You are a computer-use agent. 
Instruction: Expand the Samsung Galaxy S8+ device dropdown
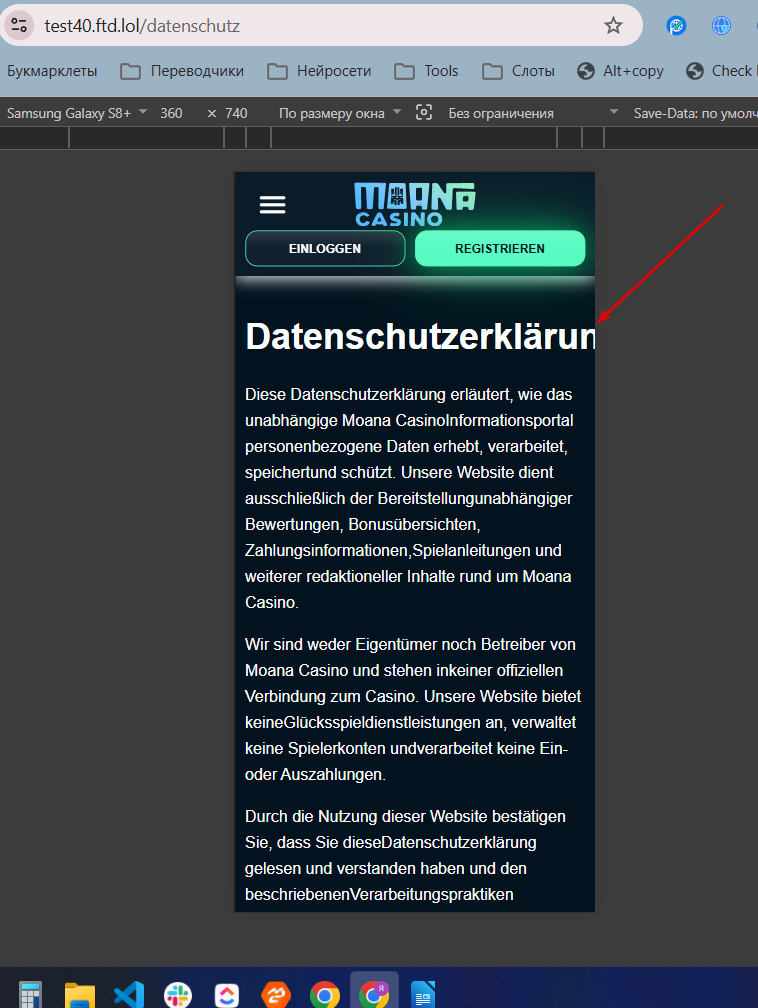tap(77, 113)
